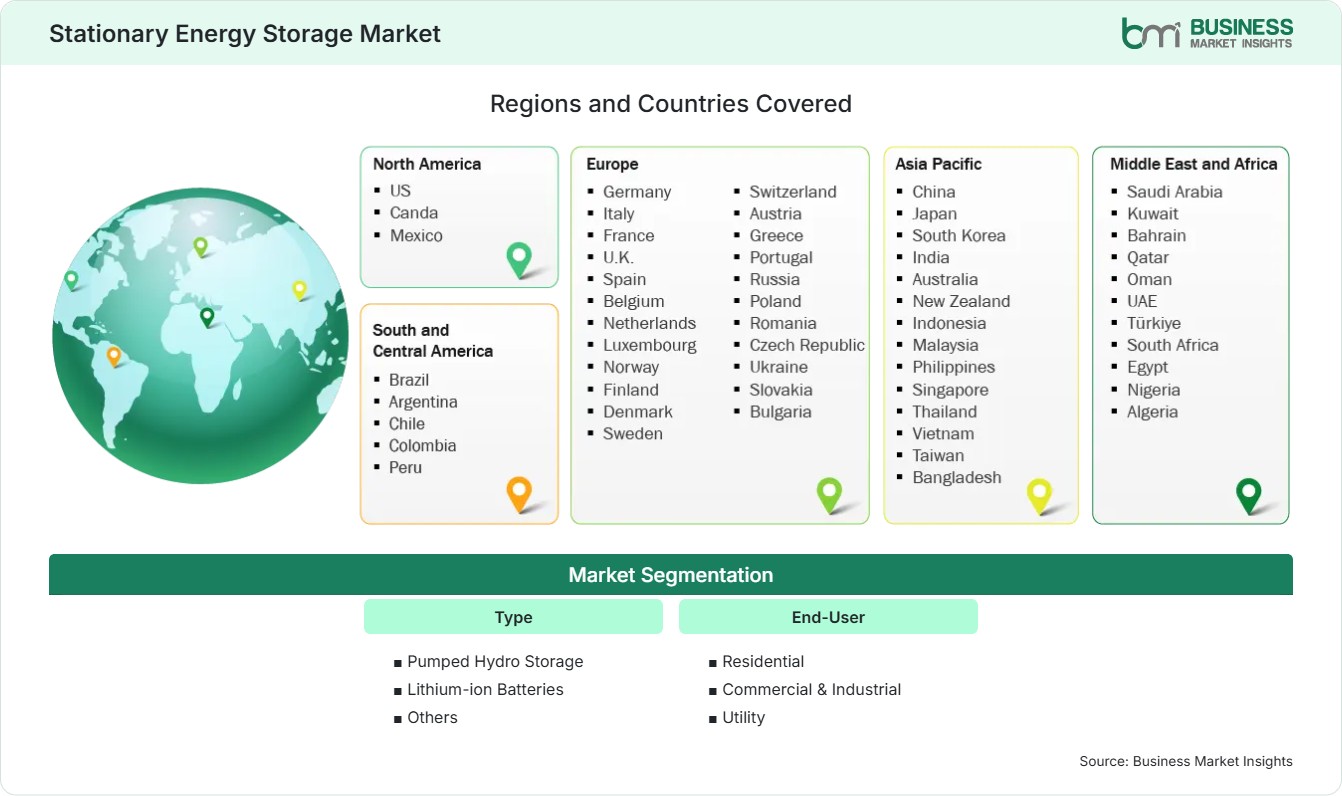Select the Type segmentation header
Image resolution: width=1342 pixels, height=796 pixels.
coord(513,617)
